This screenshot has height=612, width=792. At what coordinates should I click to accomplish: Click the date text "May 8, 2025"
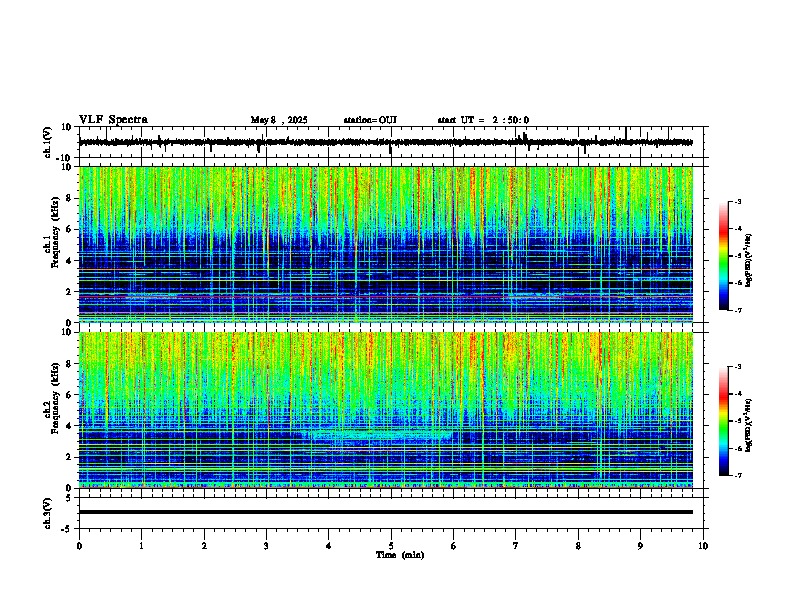coord(279,120)
